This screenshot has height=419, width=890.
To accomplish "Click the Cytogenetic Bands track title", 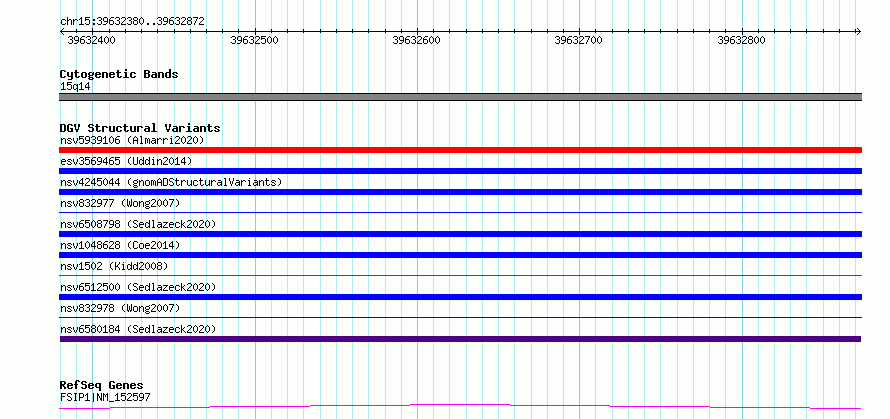I will point(119,74).
